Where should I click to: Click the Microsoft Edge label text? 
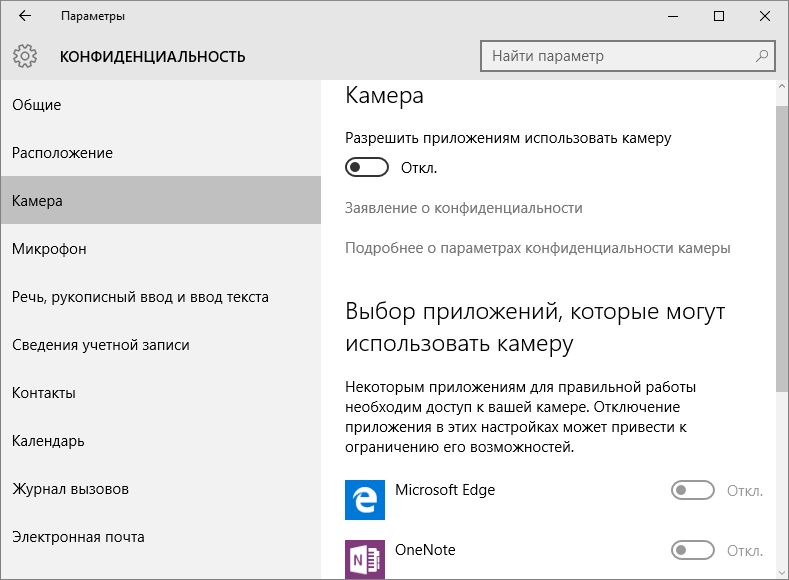tap(445, 490)
